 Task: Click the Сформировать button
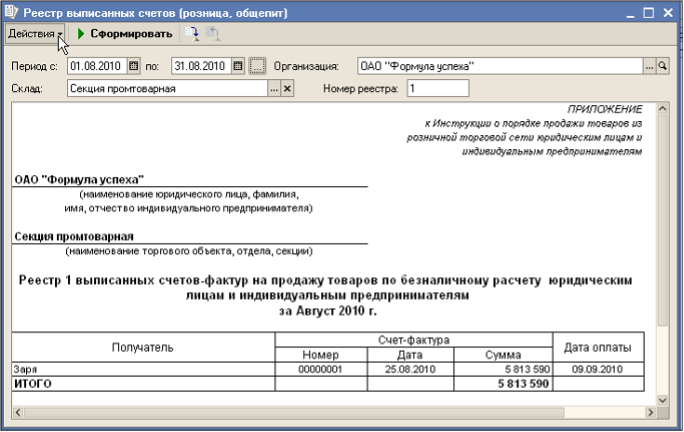[125, 34]
